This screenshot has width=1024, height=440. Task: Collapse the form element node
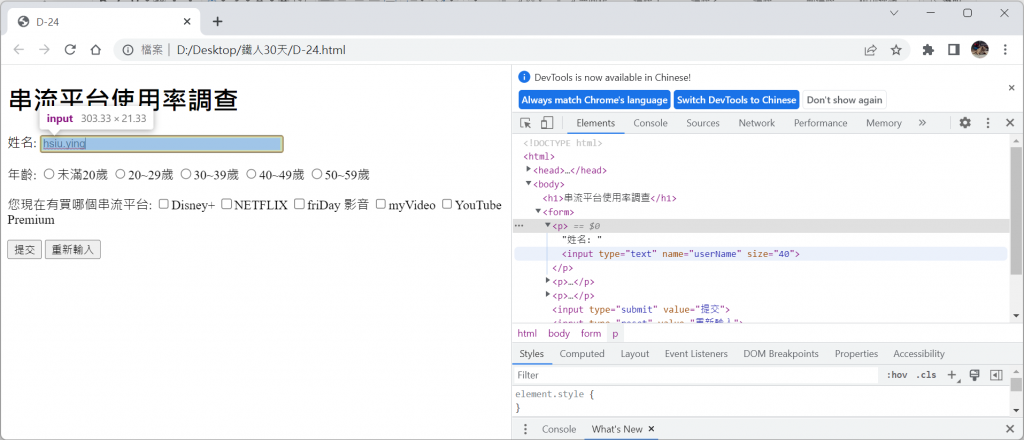click(x=538, y=212)
